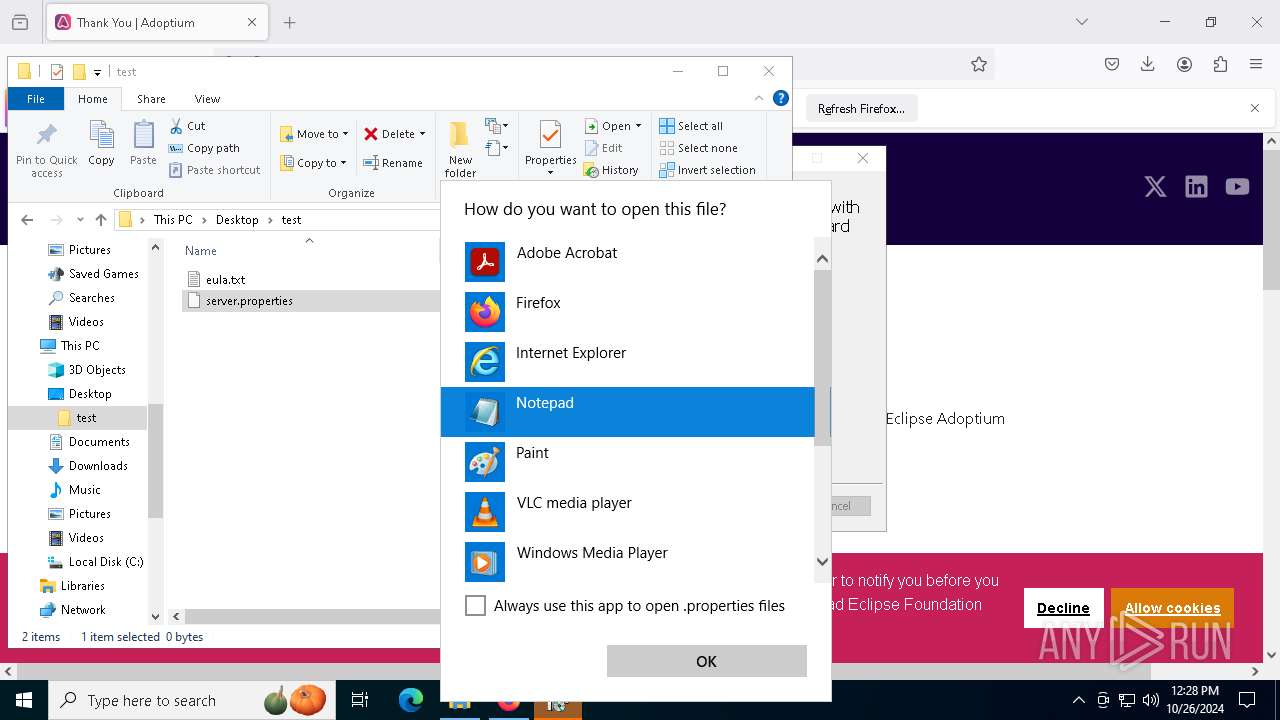Click Select none in the ribbon
This screenshot has height=720, width=1280.
point(698,148)
